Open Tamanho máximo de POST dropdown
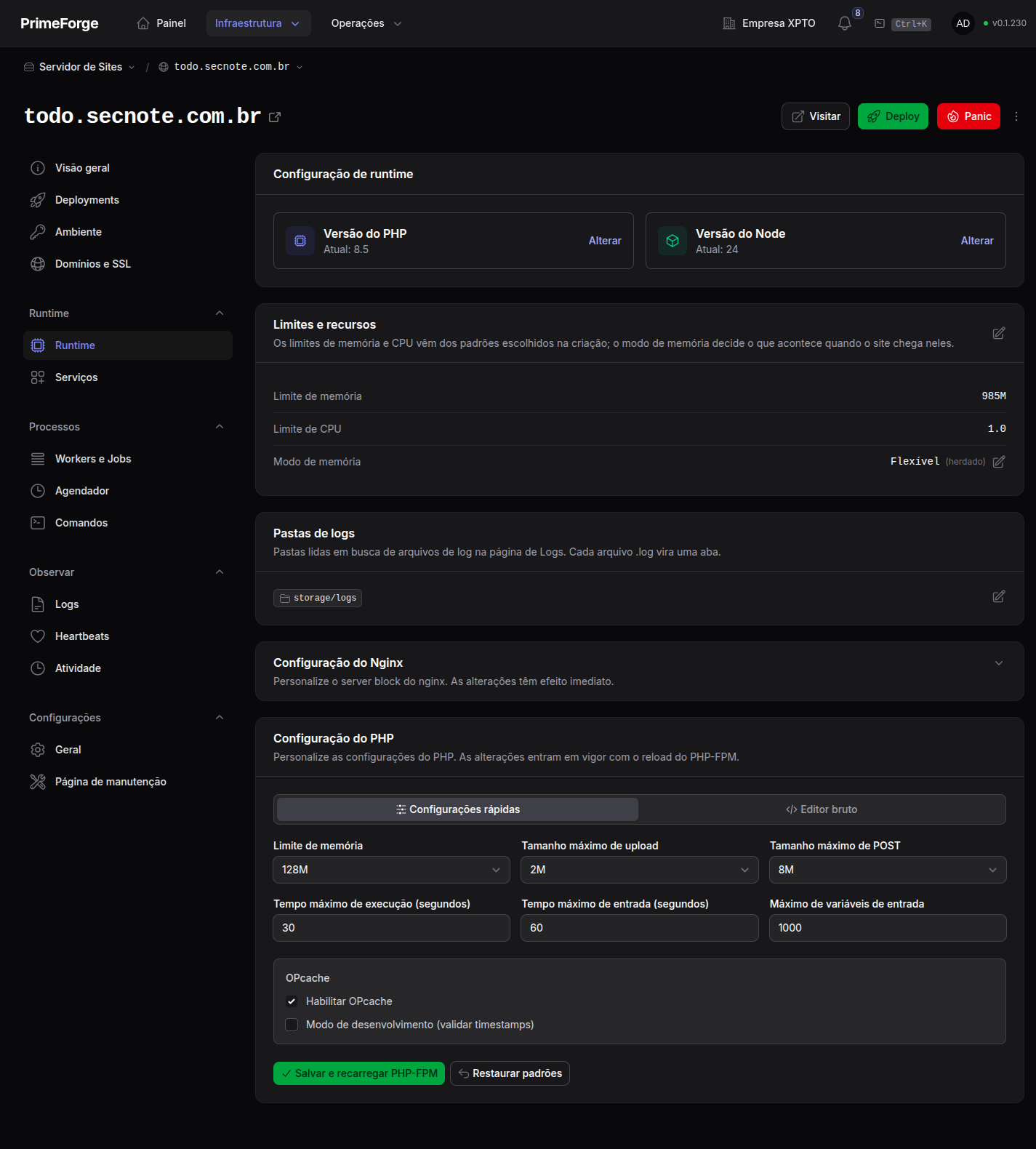 click(x=888, y=870)
